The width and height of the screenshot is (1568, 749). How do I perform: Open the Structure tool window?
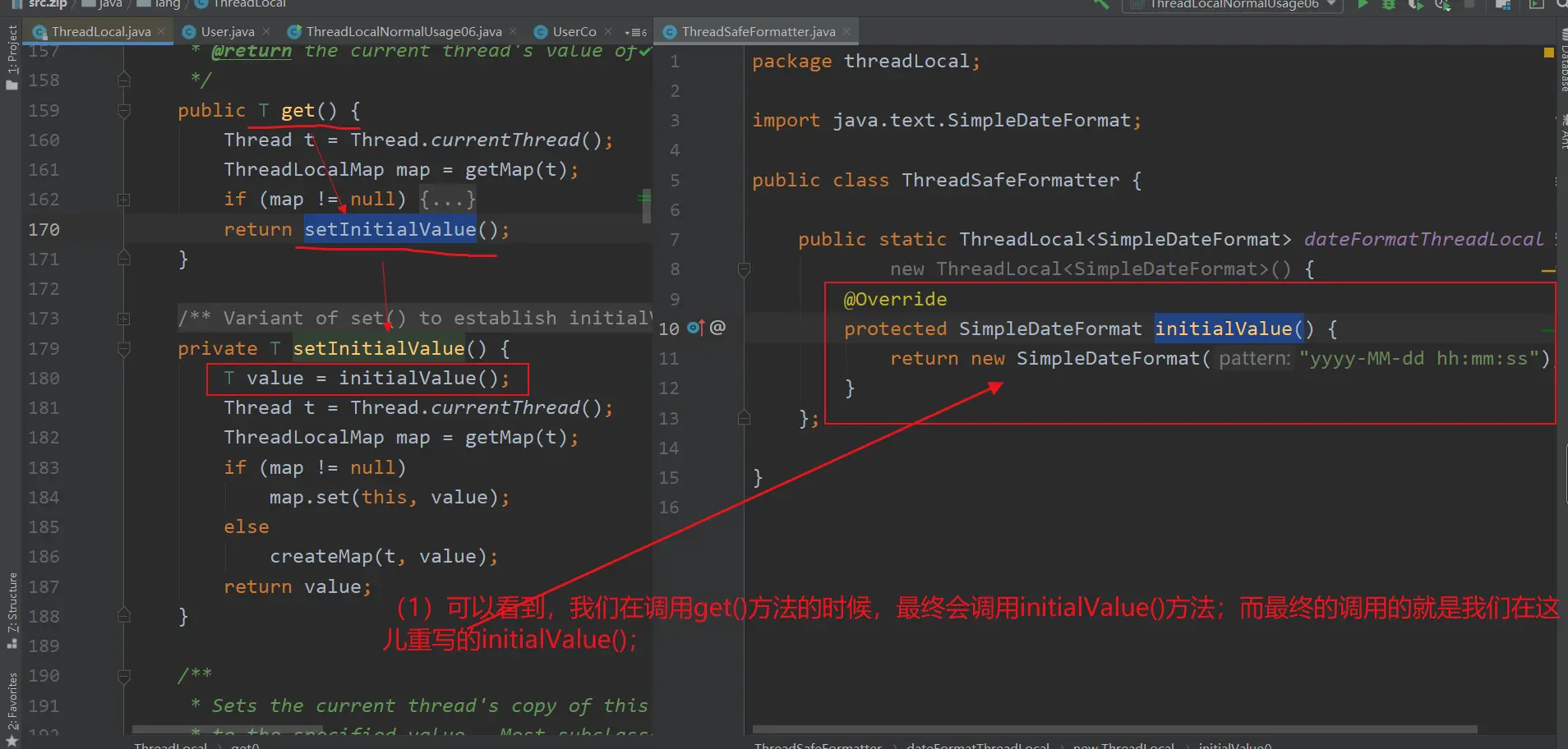point(12,609)
